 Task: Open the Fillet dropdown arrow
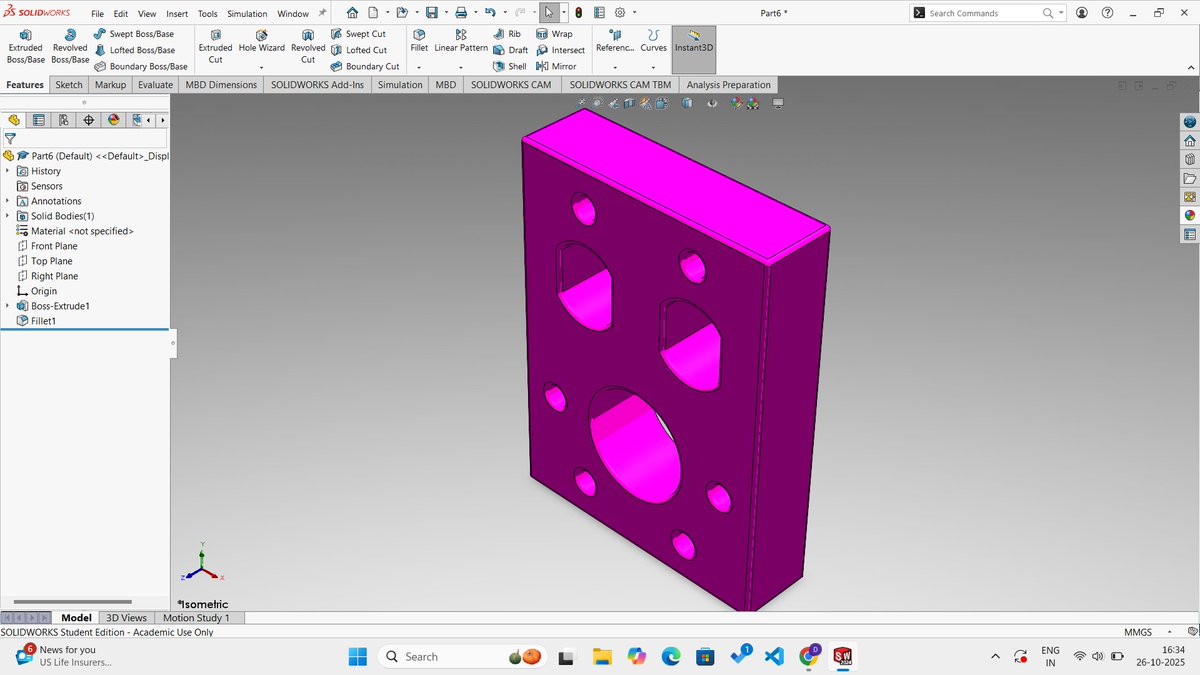419,67
